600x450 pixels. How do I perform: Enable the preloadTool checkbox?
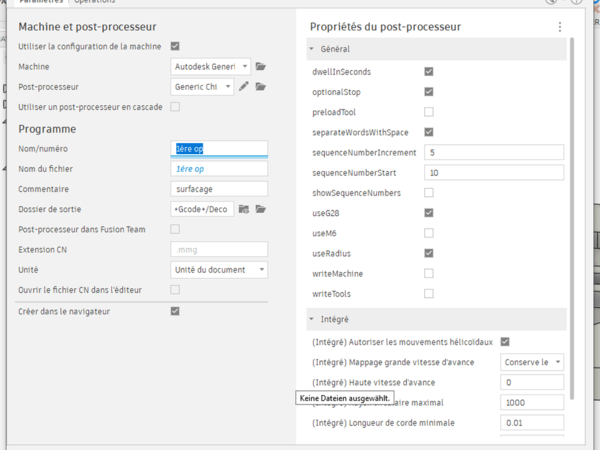[x=428, y=112]
